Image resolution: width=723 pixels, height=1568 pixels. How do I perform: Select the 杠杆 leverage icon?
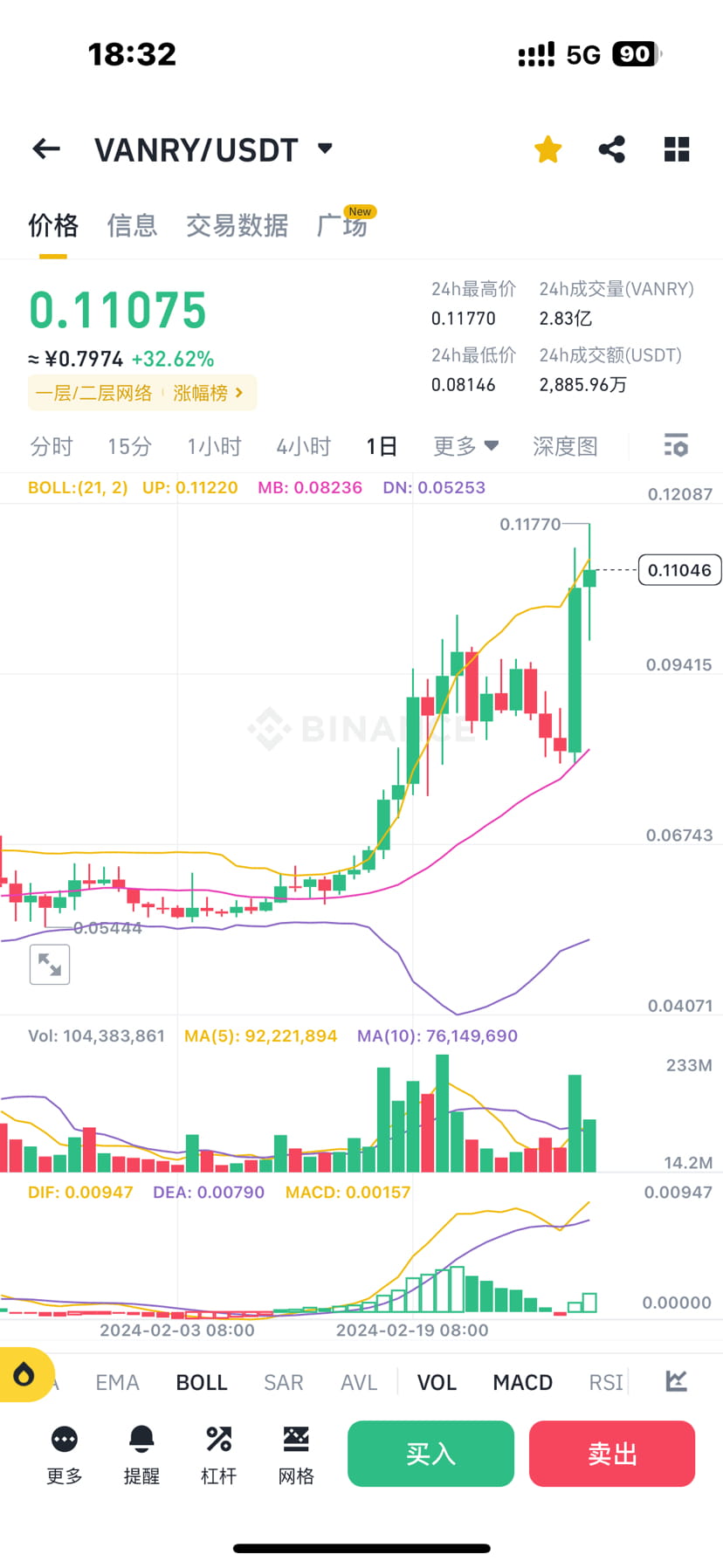pos(217,1454)
